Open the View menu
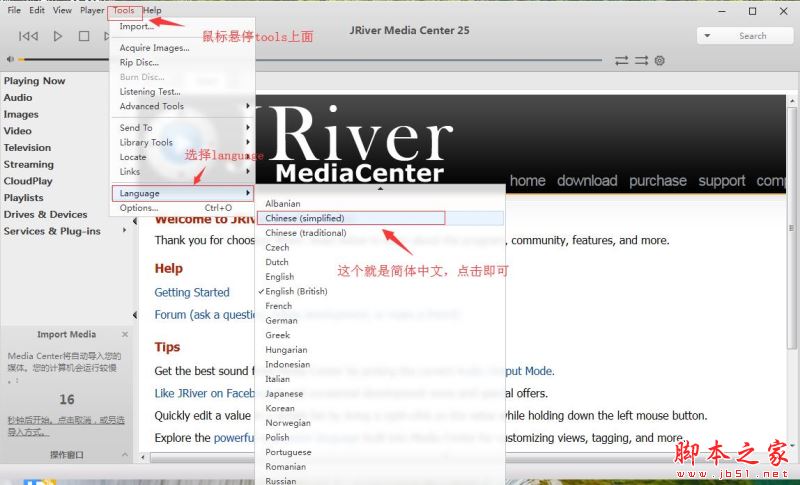This screenshot has width=800, height=485. (x=62, y=10)
